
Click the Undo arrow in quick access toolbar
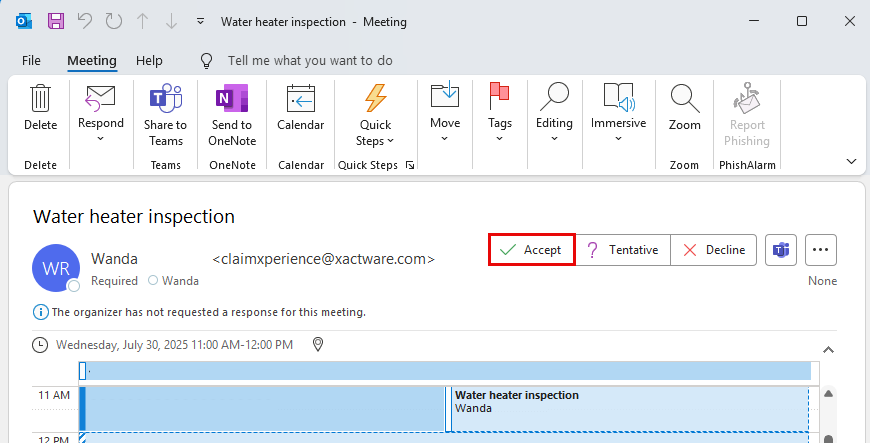tap(85, 22)
